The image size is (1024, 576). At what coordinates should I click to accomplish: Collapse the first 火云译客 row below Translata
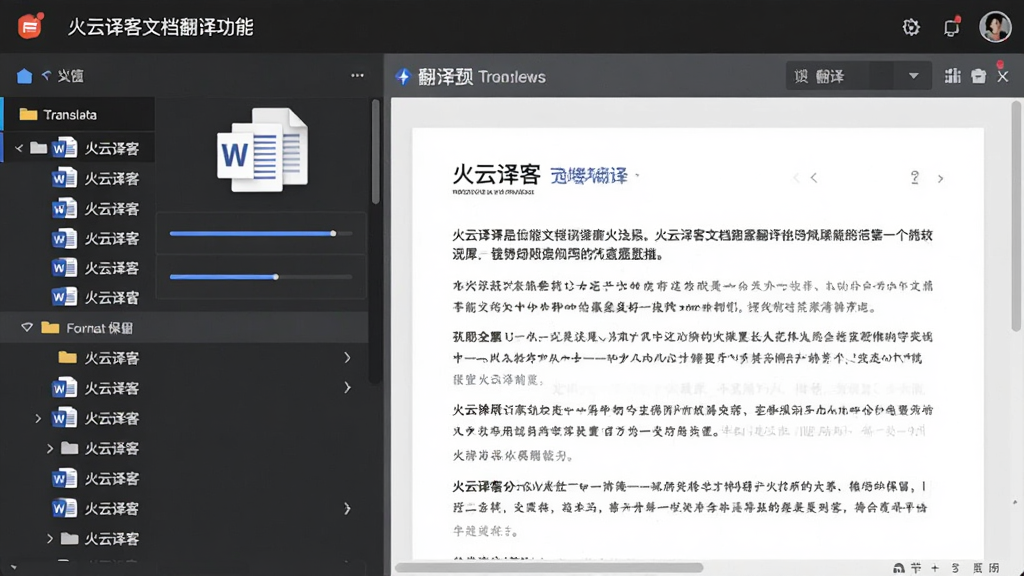point(19,148)
